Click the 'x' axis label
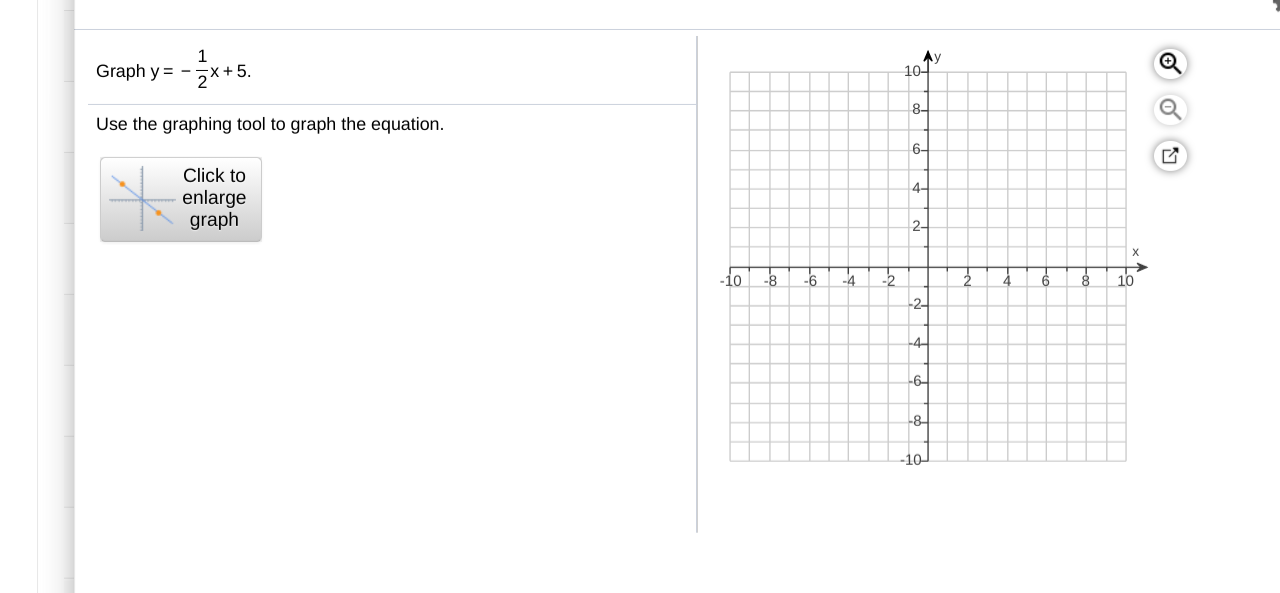1280x593 pixels. 1135,252
